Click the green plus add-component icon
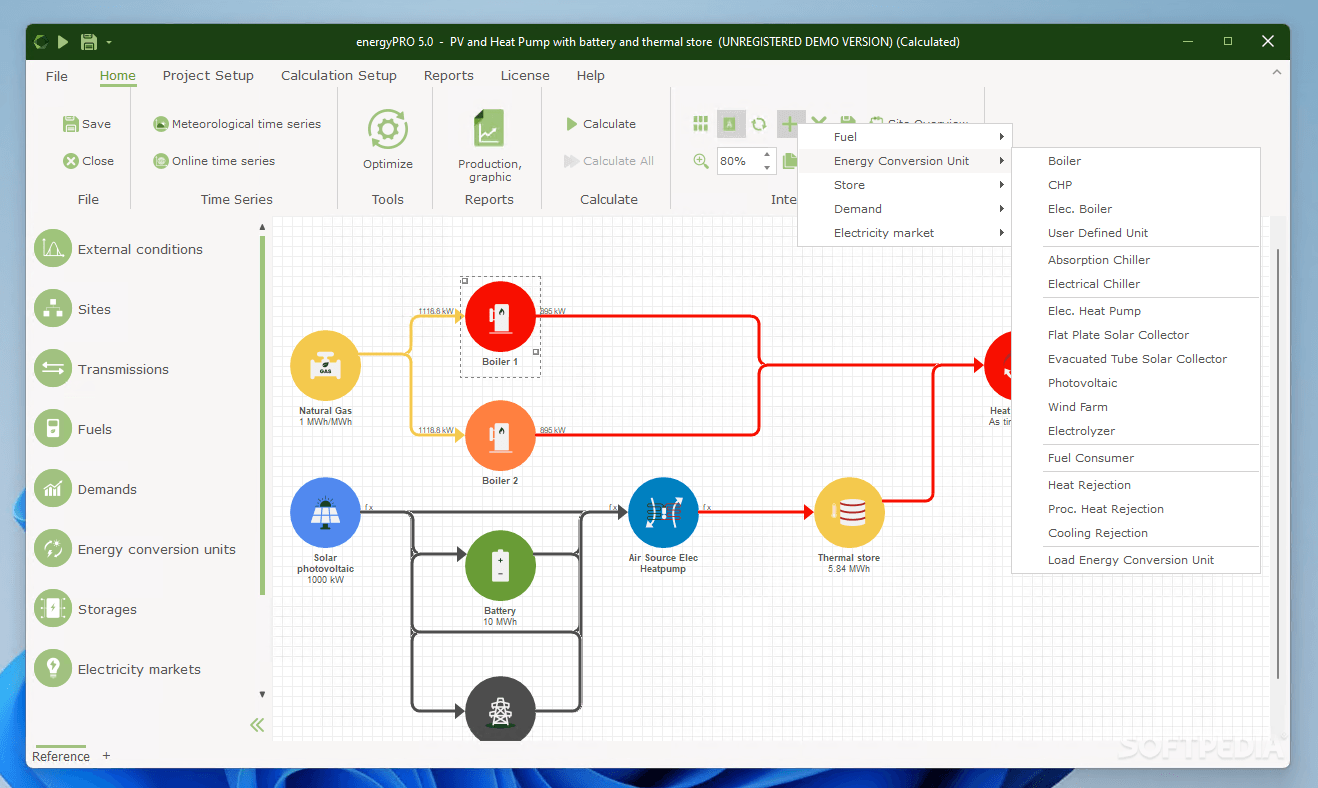The width and height of the screenshot is (1318, 788). click(x=790, y=124)
